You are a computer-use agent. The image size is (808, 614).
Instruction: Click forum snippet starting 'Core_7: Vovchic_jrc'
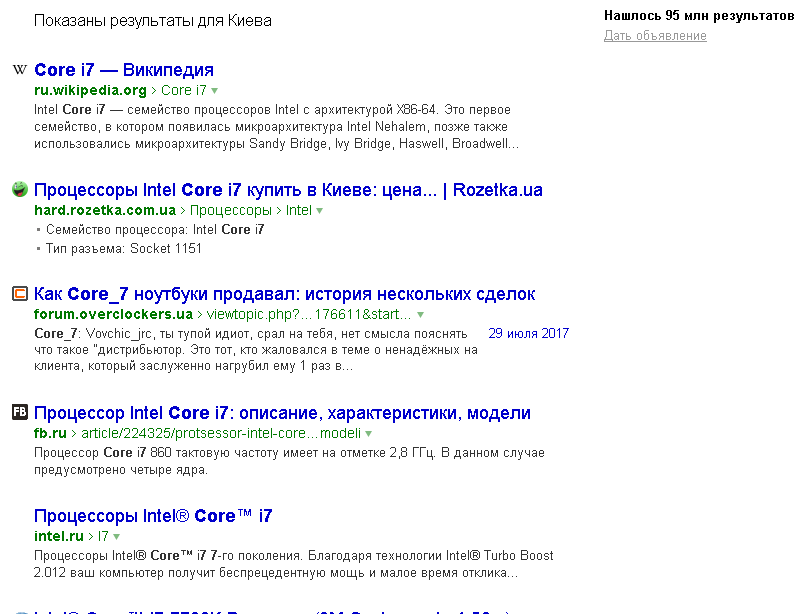256,350
